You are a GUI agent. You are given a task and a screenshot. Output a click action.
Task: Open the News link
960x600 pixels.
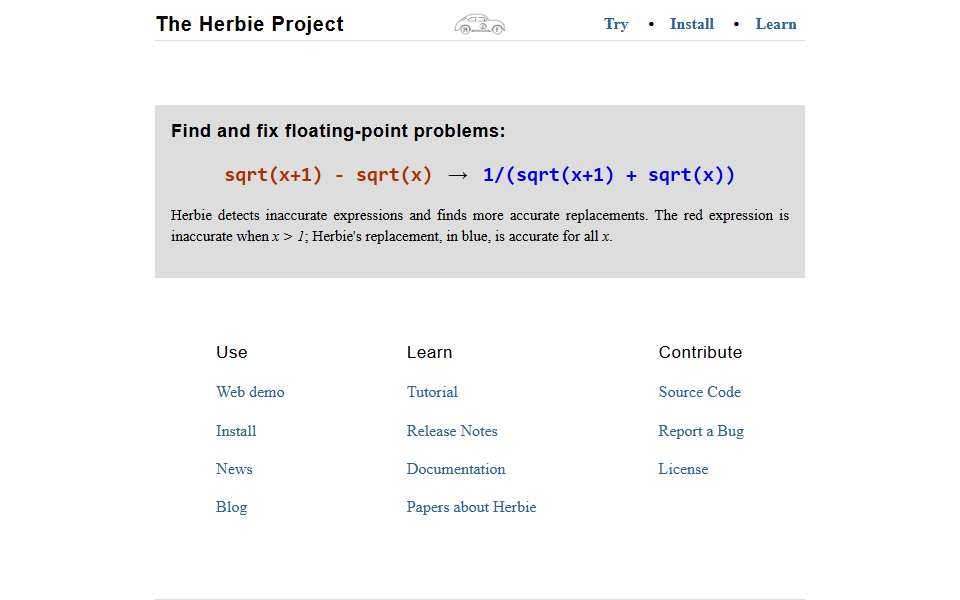[x=234, y=469]
